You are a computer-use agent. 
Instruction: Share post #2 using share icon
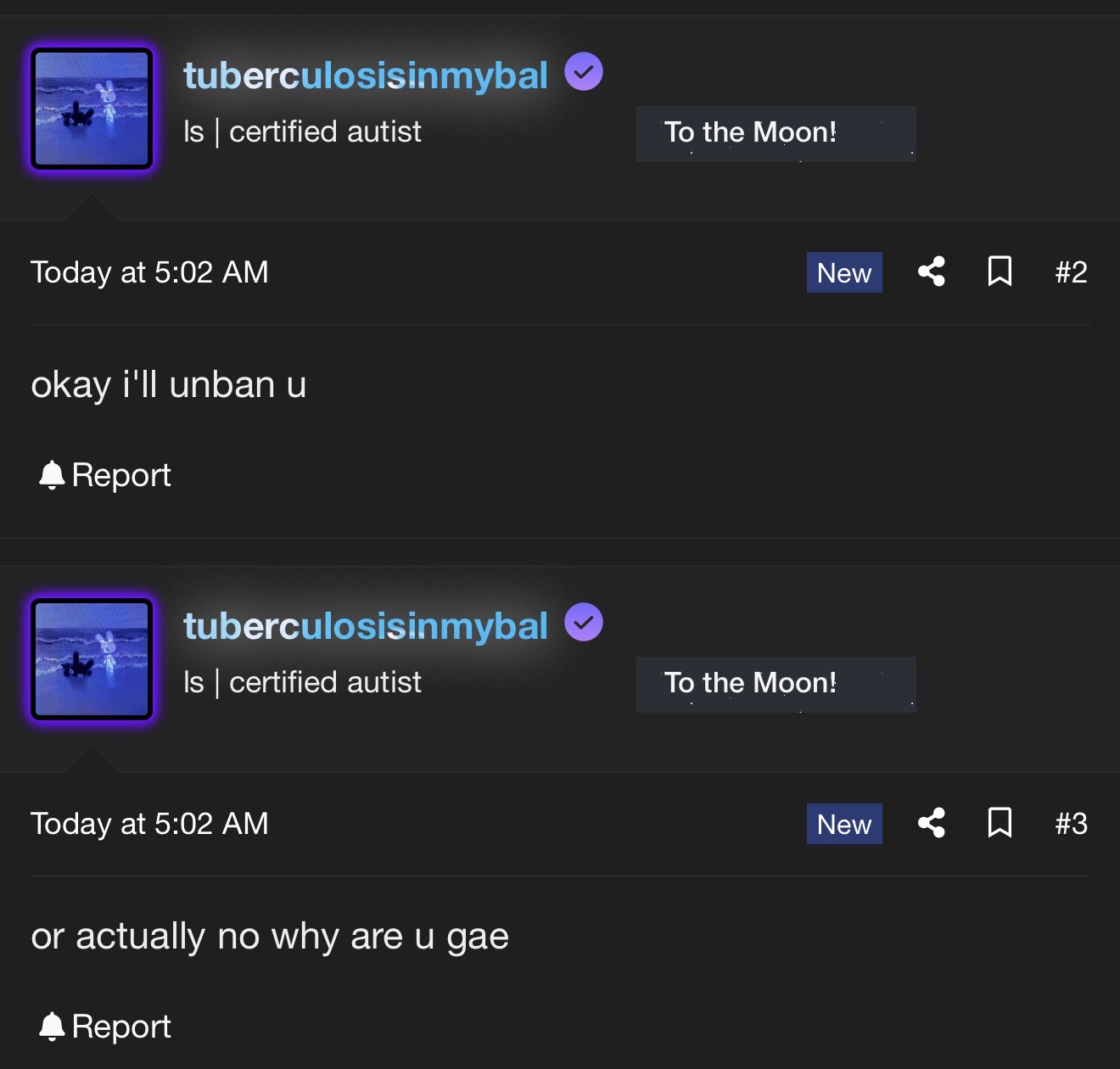[932, 271]
